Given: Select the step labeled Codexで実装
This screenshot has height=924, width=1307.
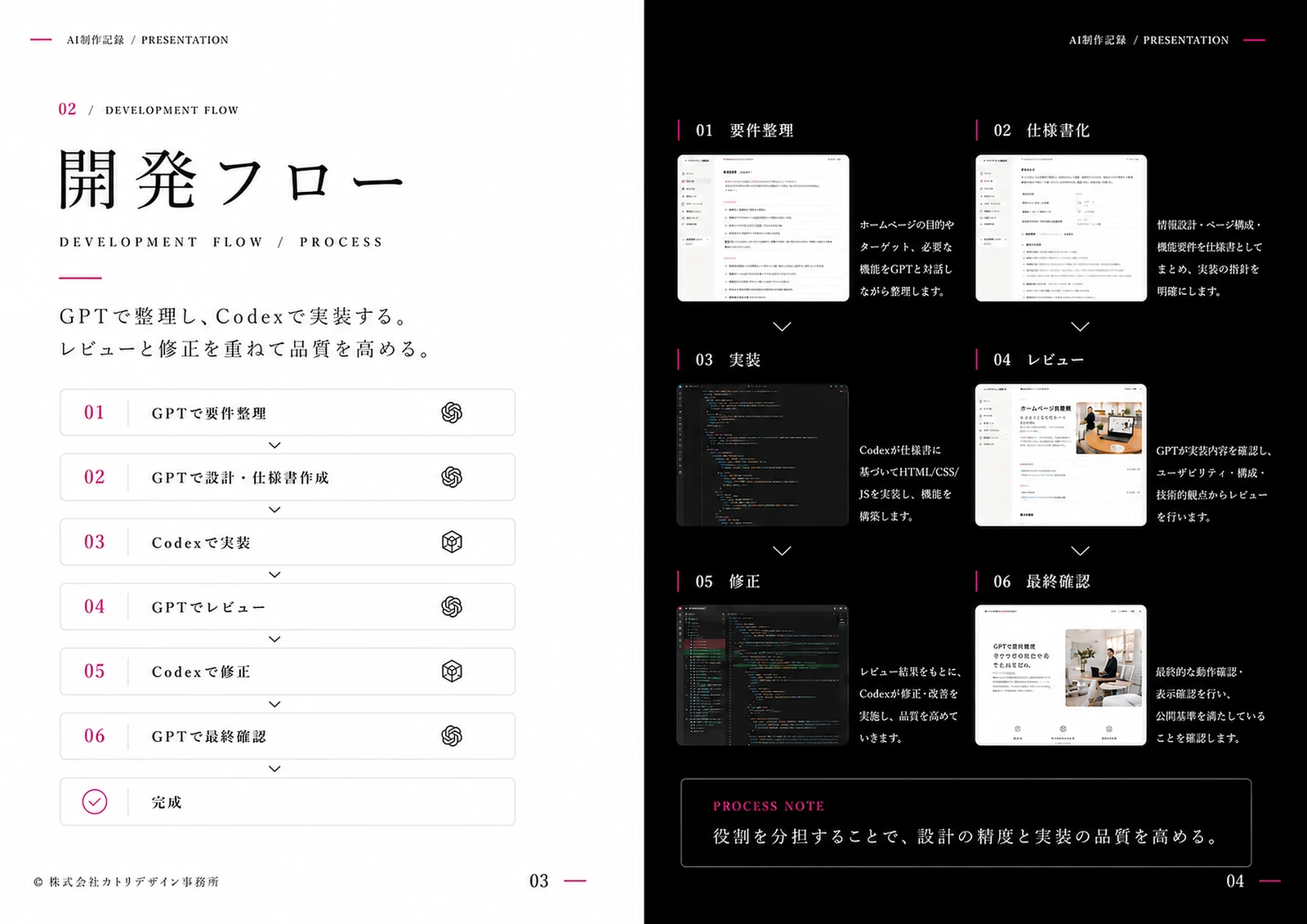Looking at the screenshot, I should coord(288,542).
